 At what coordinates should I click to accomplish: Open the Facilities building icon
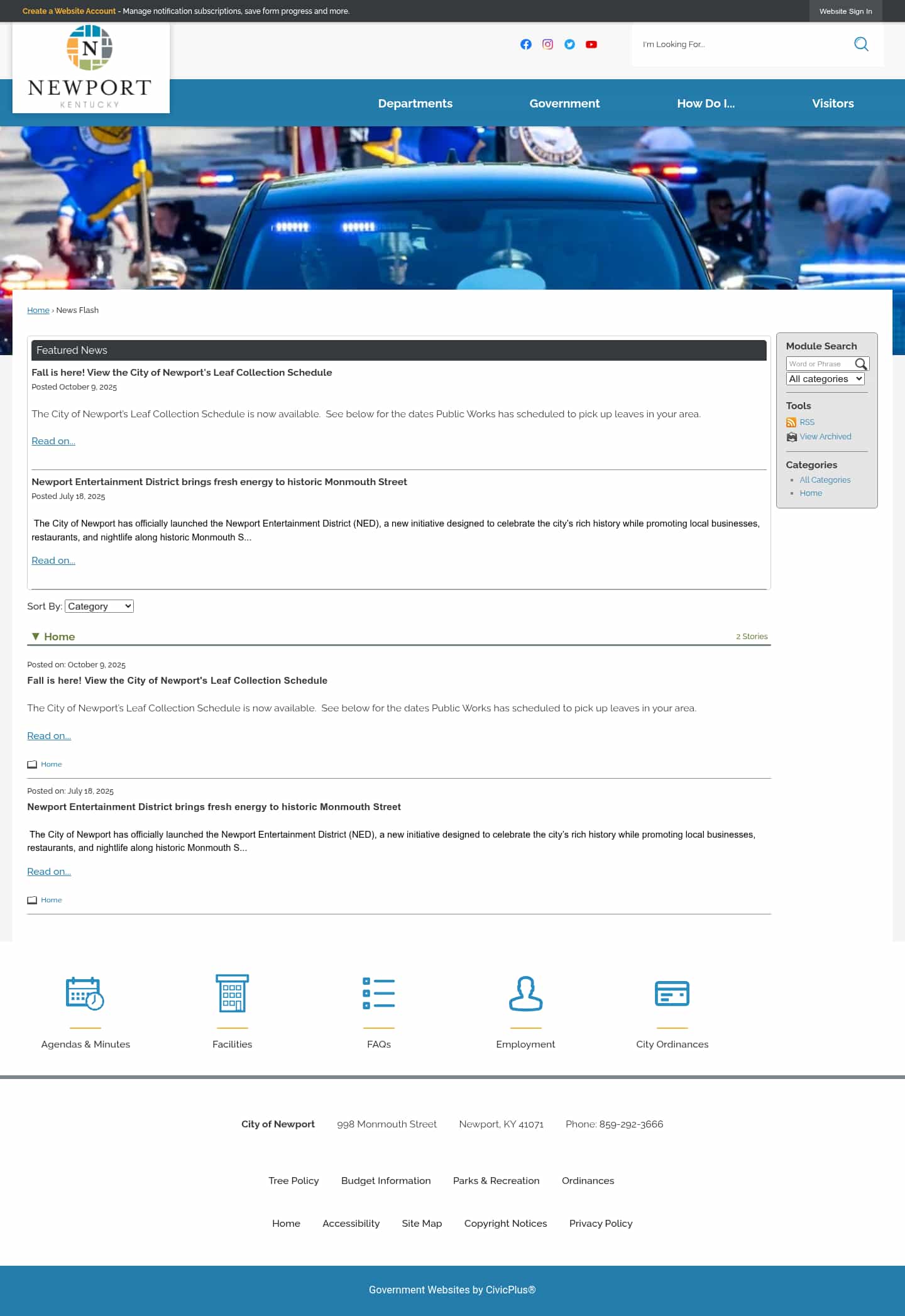[232, 994]
